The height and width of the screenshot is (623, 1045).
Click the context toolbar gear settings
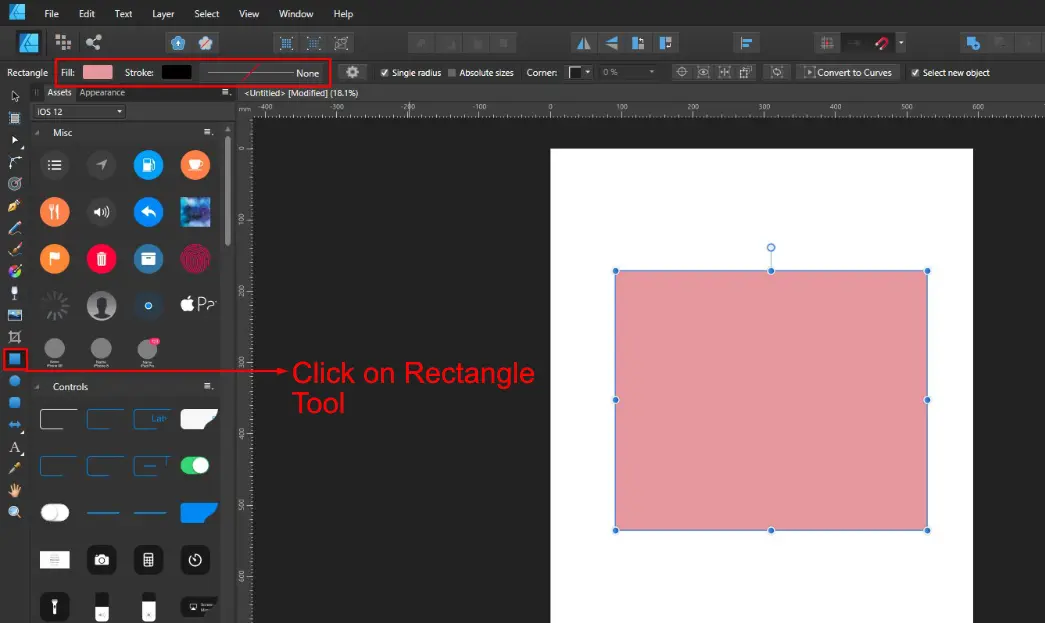click(353, 72)
